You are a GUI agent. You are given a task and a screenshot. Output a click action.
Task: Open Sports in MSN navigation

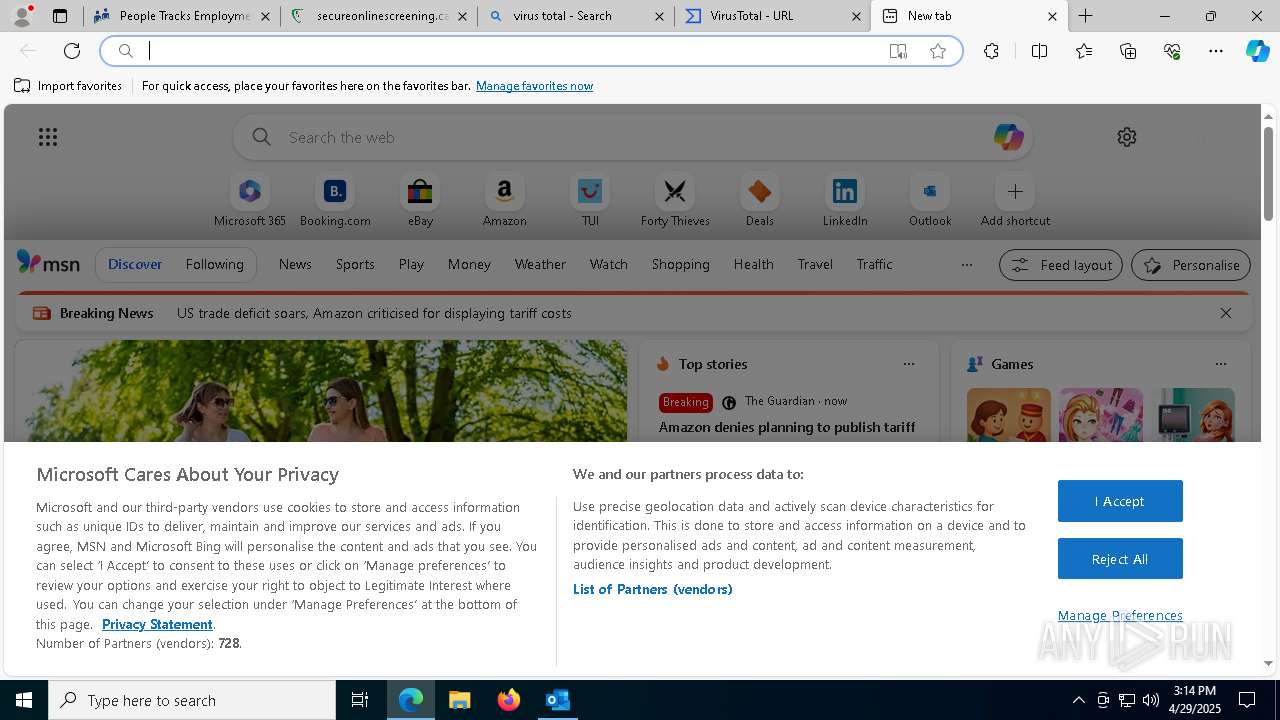point(355,264)
